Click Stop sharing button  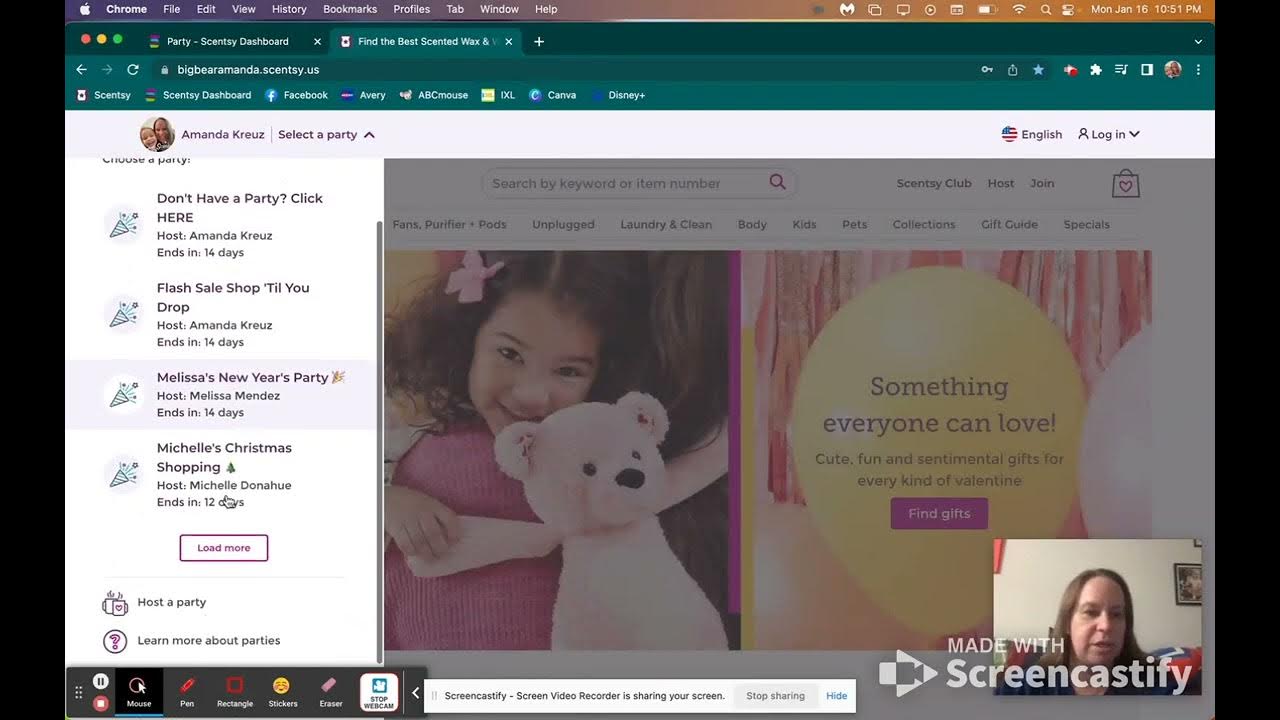coord(775,696)
